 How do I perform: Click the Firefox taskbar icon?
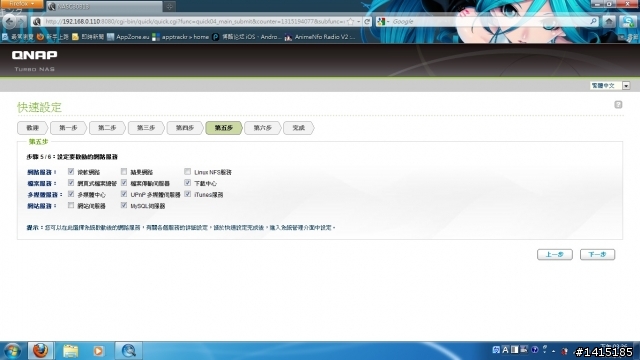pos(40,351)
